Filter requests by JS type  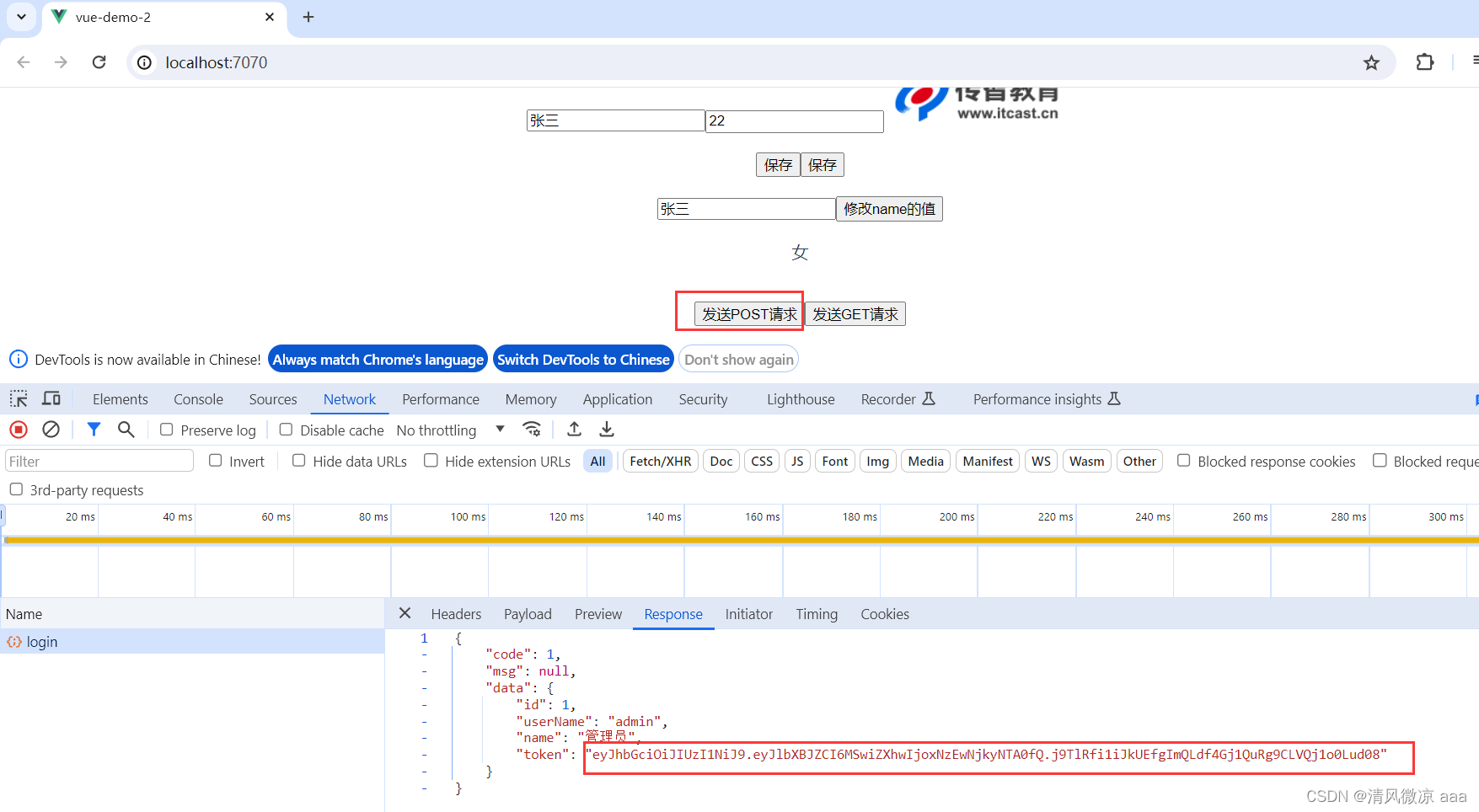tap(797, 461)
